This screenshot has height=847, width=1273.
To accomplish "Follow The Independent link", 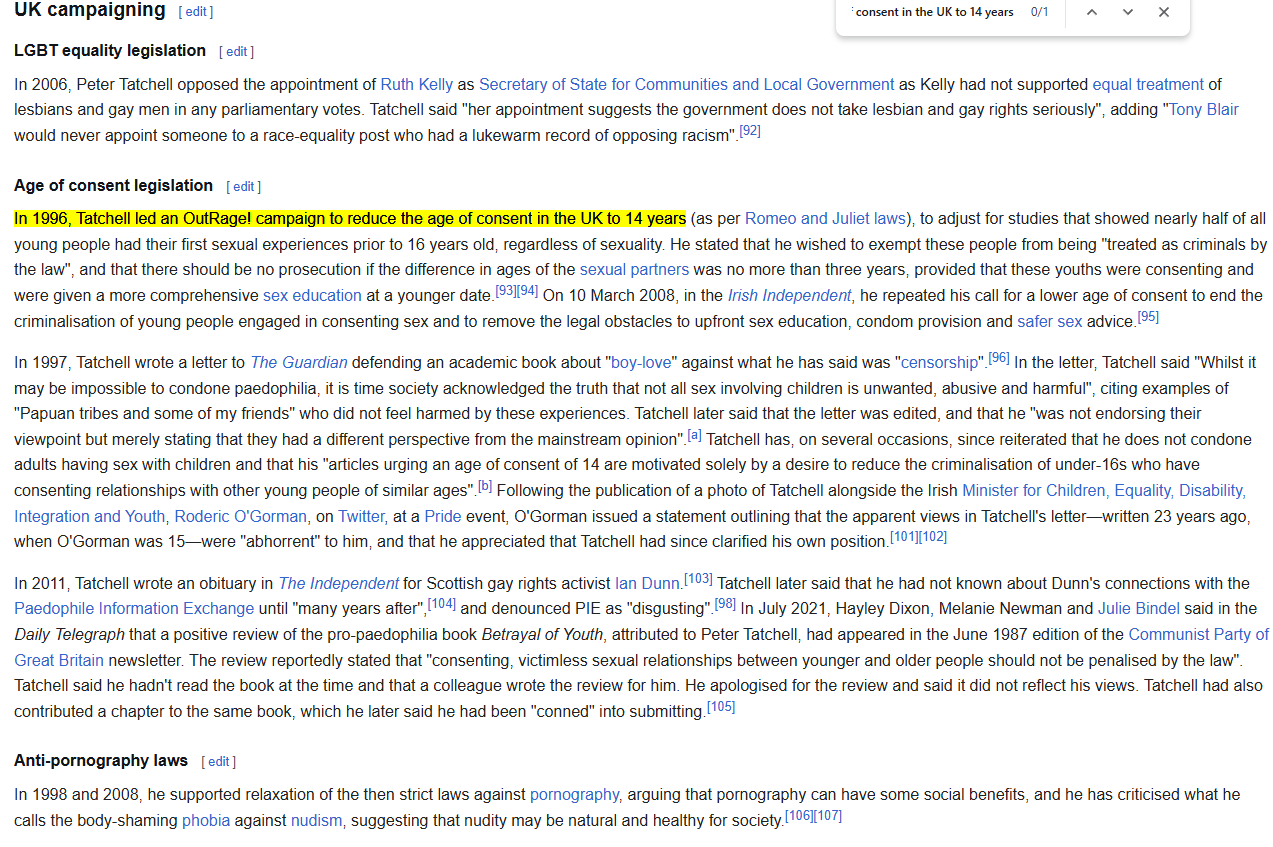I will (x=338, y=584).
